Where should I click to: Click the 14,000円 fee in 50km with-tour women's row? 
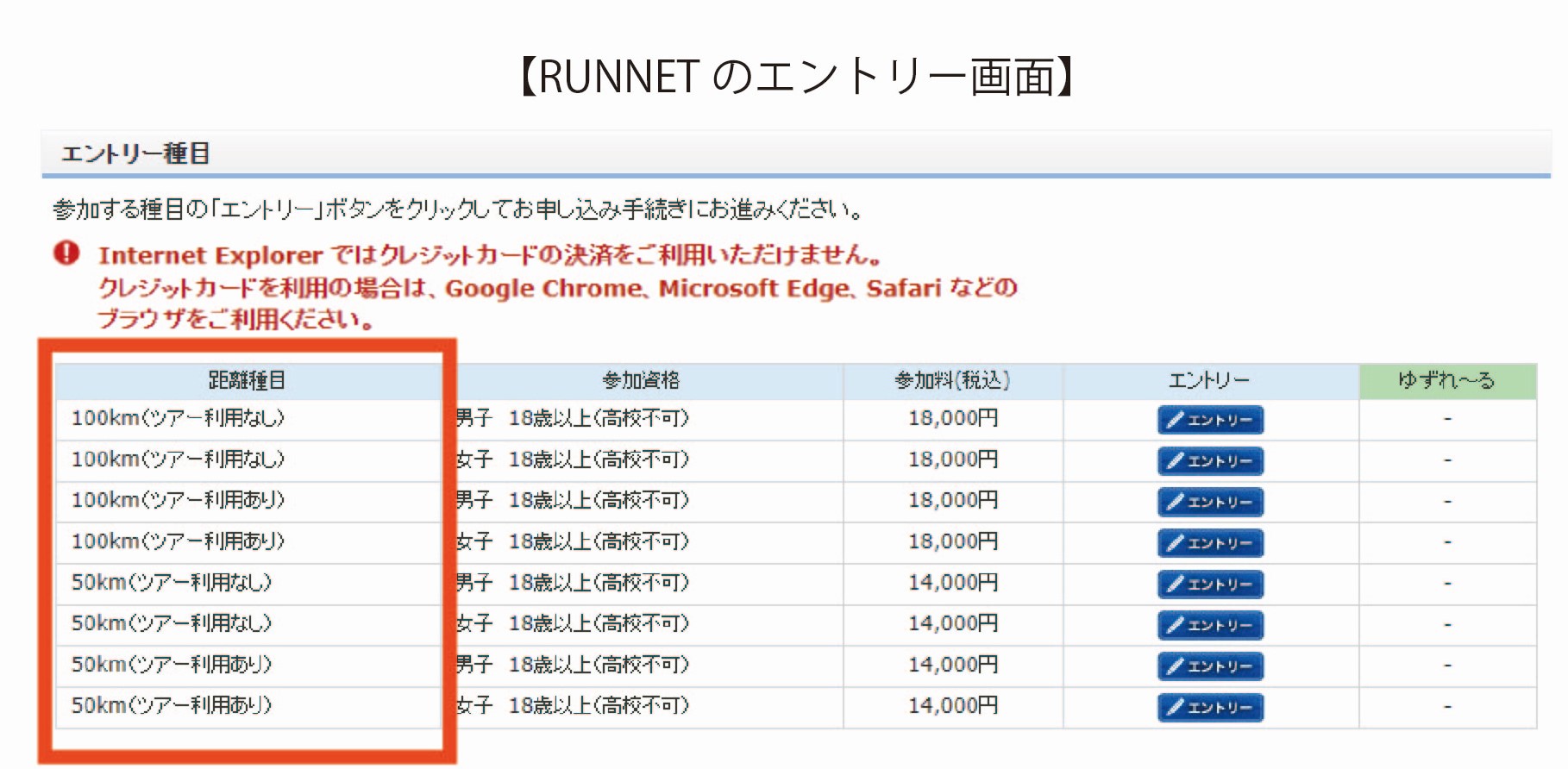click(x=952, y=706)
